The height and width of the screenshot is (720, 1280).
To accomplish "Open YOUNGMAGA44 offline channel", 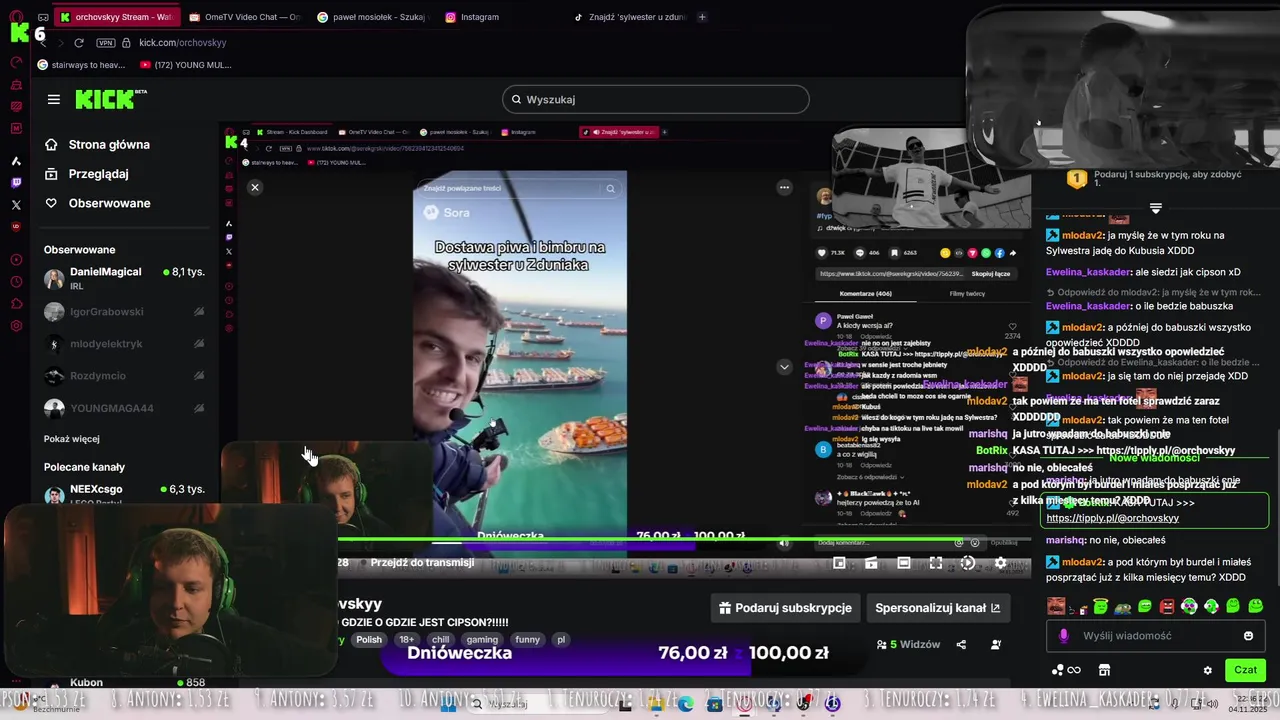I will click(x=125, y=408).
